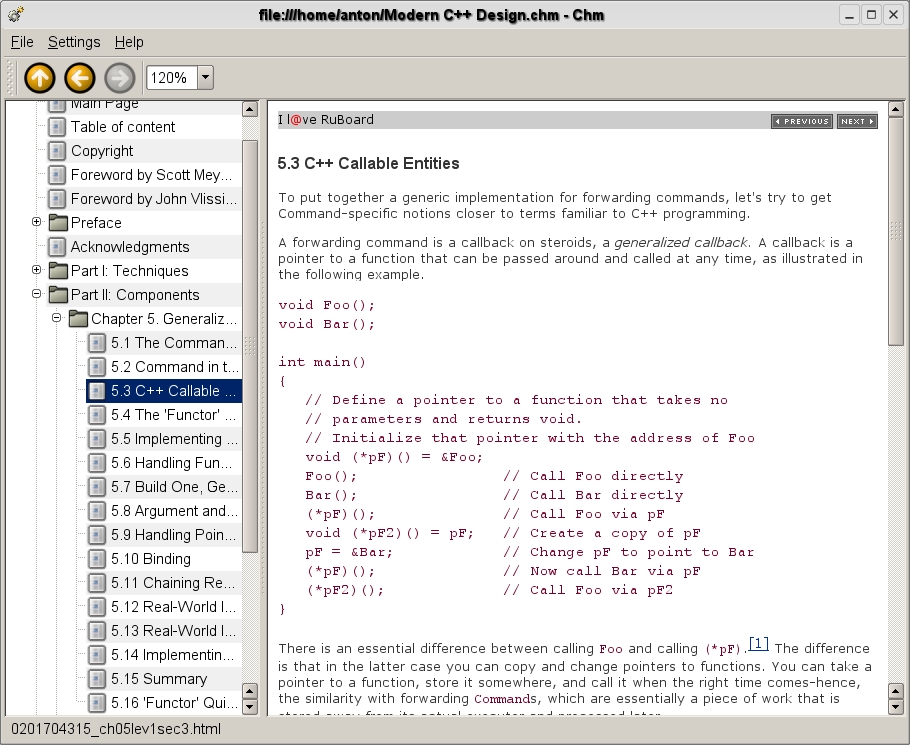
Task: Click the page icon beside 5.5 Implementing
Action: pos(97,439)
